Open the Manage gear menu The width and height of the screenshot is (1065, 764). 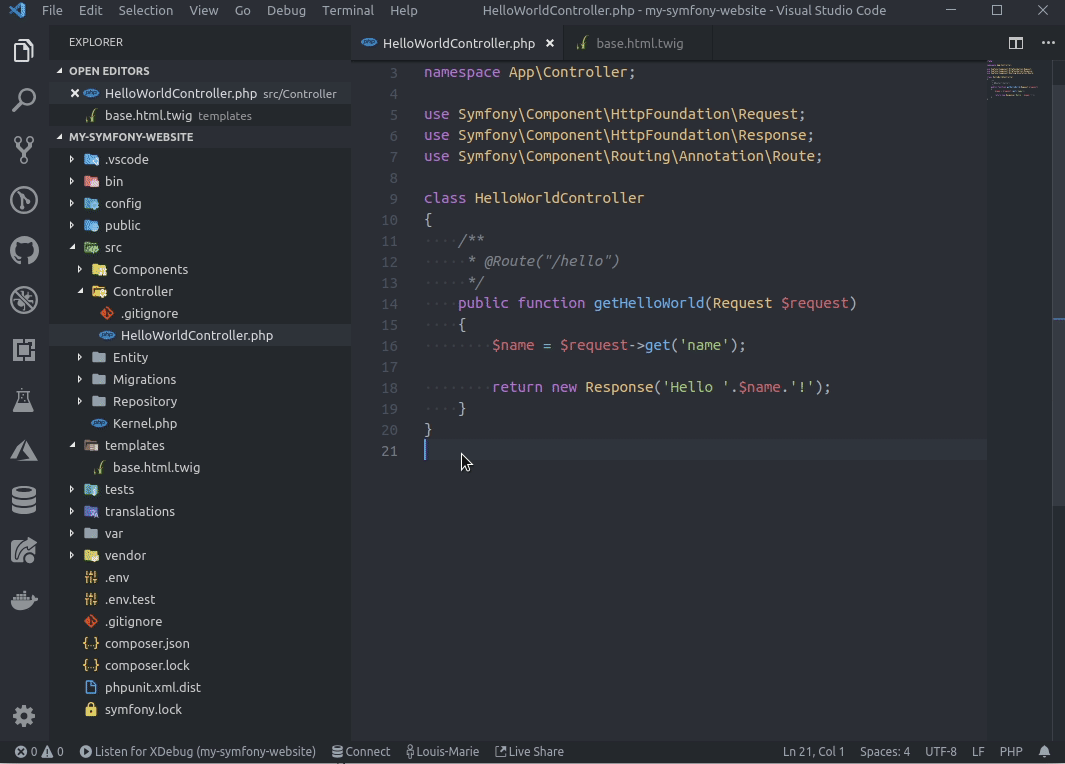(24, 716)
